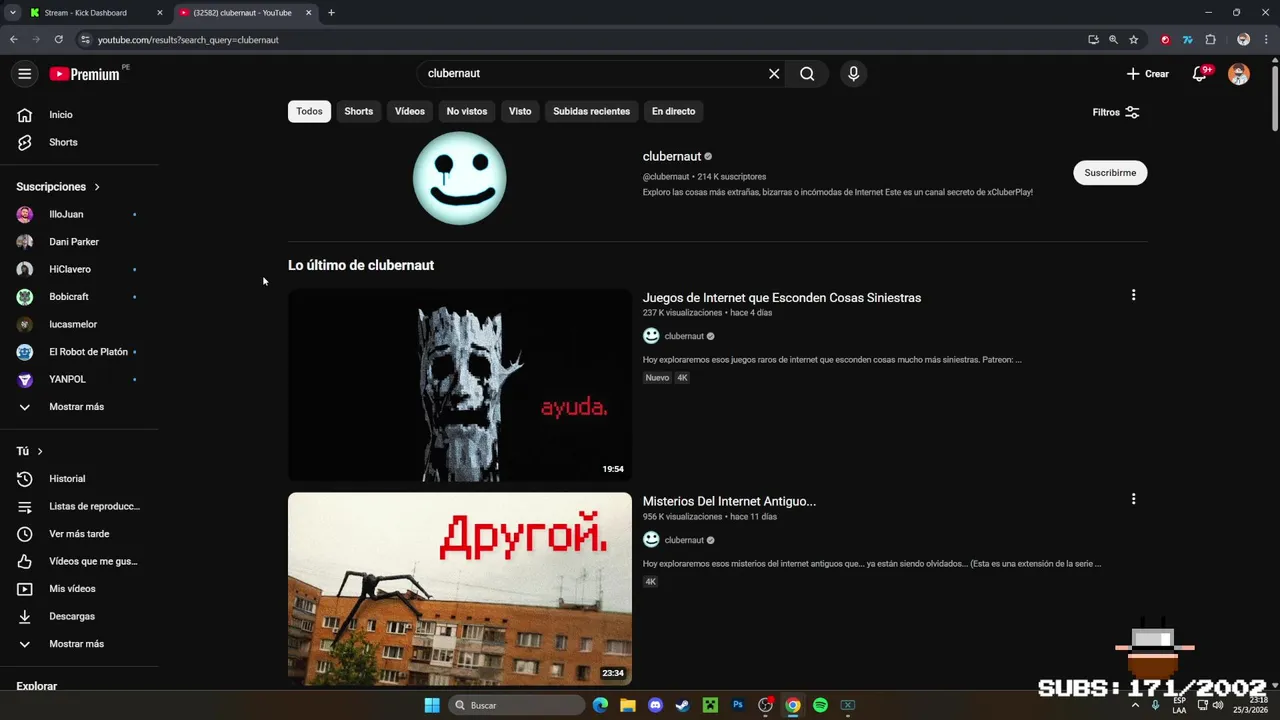Open Photoshop from the taskbar
Viewport: 1280px width, 720px height.
pos(738,705)
